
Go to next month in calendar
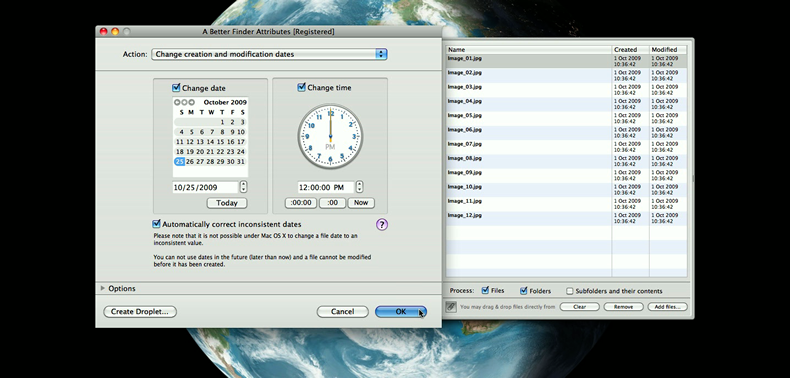[191, 102]
